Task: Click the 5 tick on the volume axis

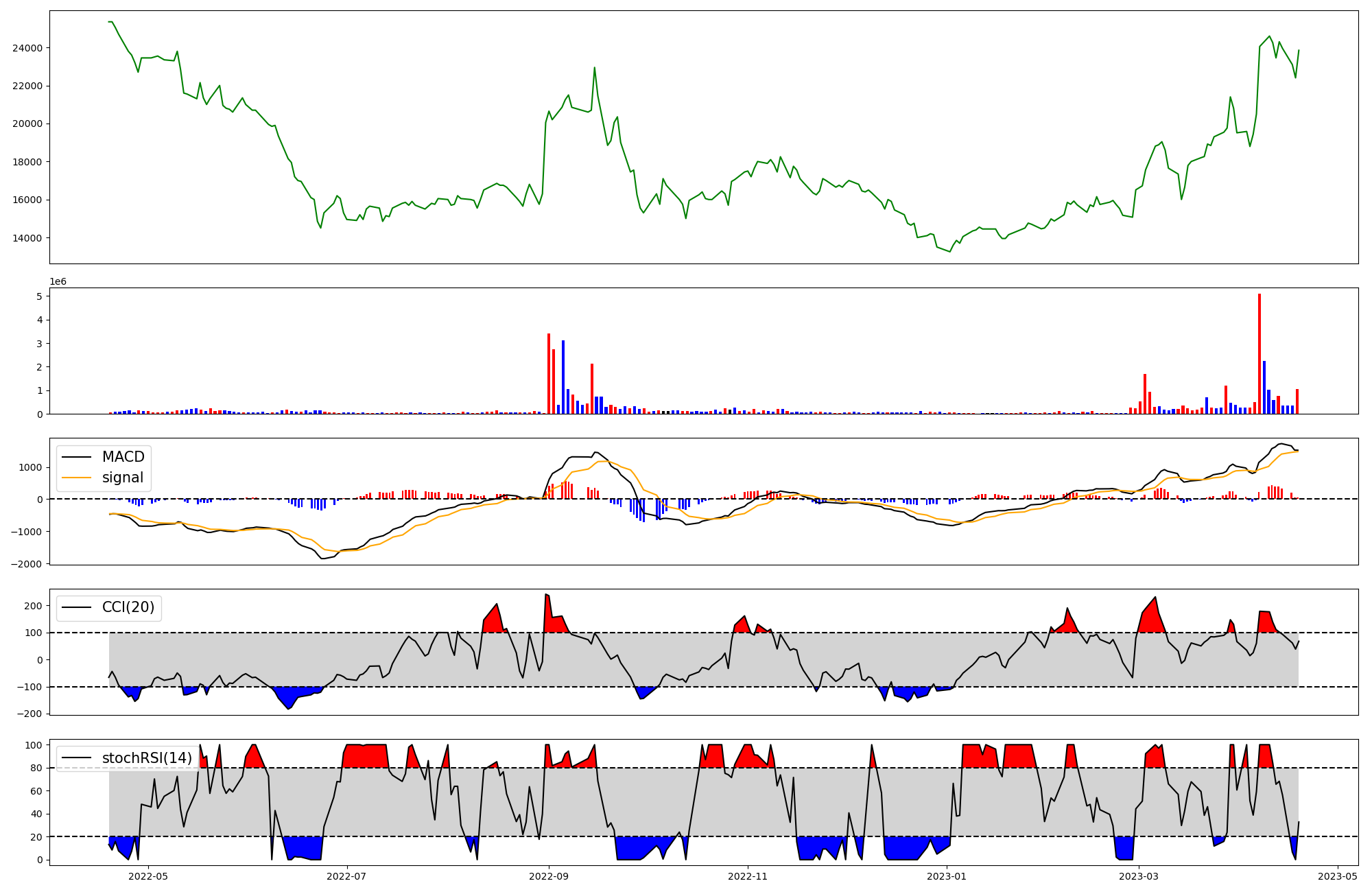Action: 40,296
